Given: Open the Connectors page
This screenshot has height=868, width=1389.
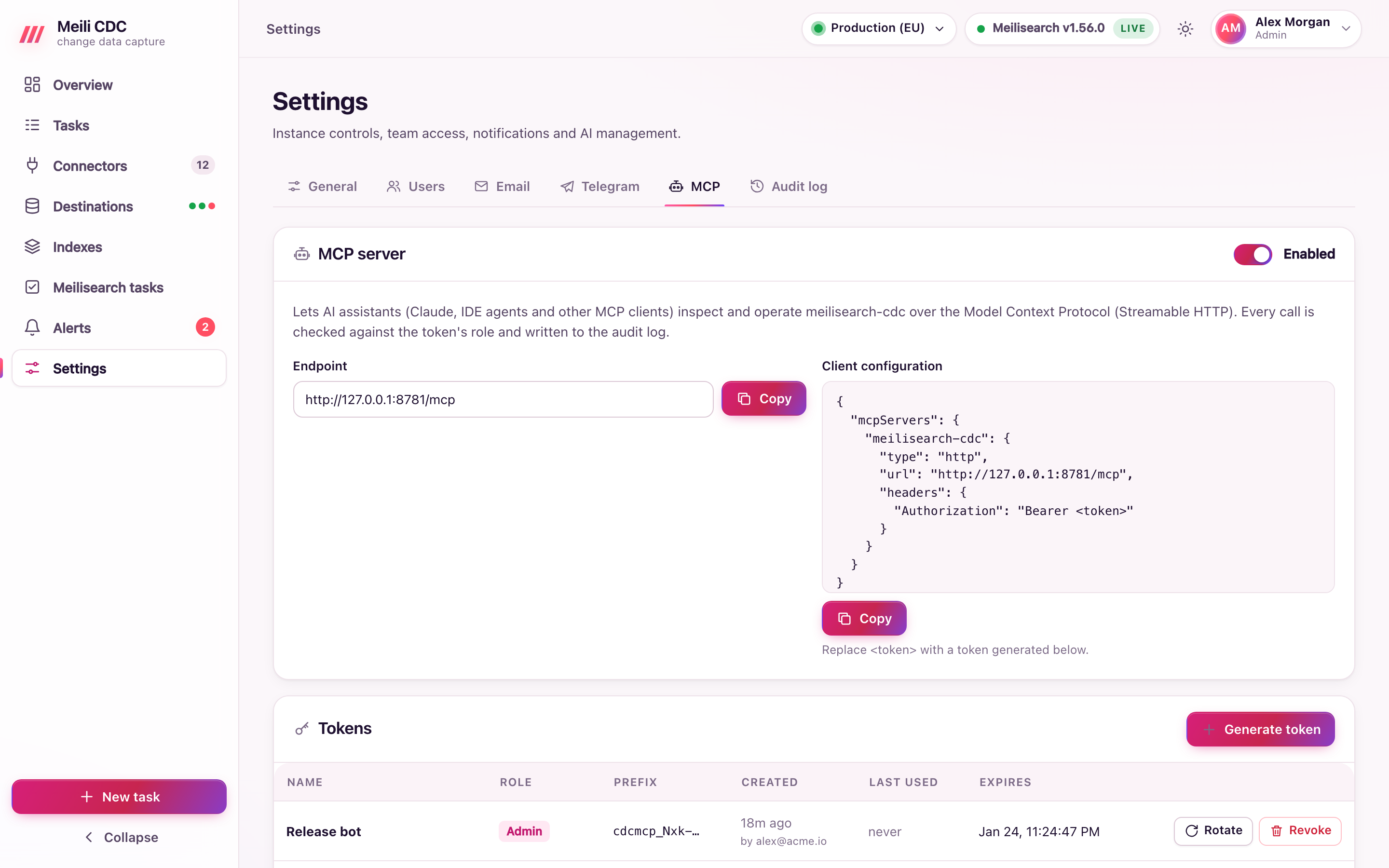Looking at the screenshot, I should [x=119, y=166].
